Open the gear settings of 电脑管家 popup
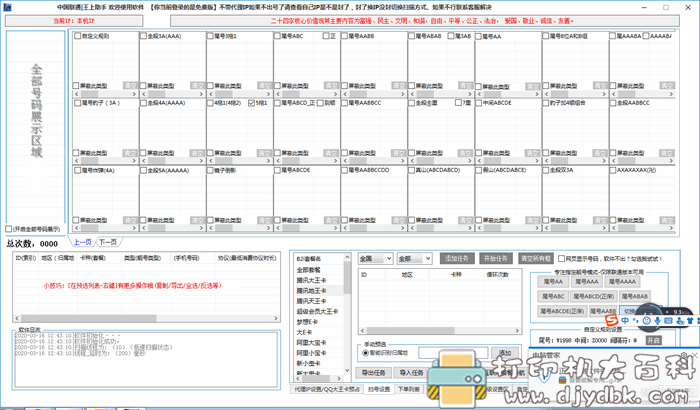This screenshot has height=410, width=700. pos(684,355)
